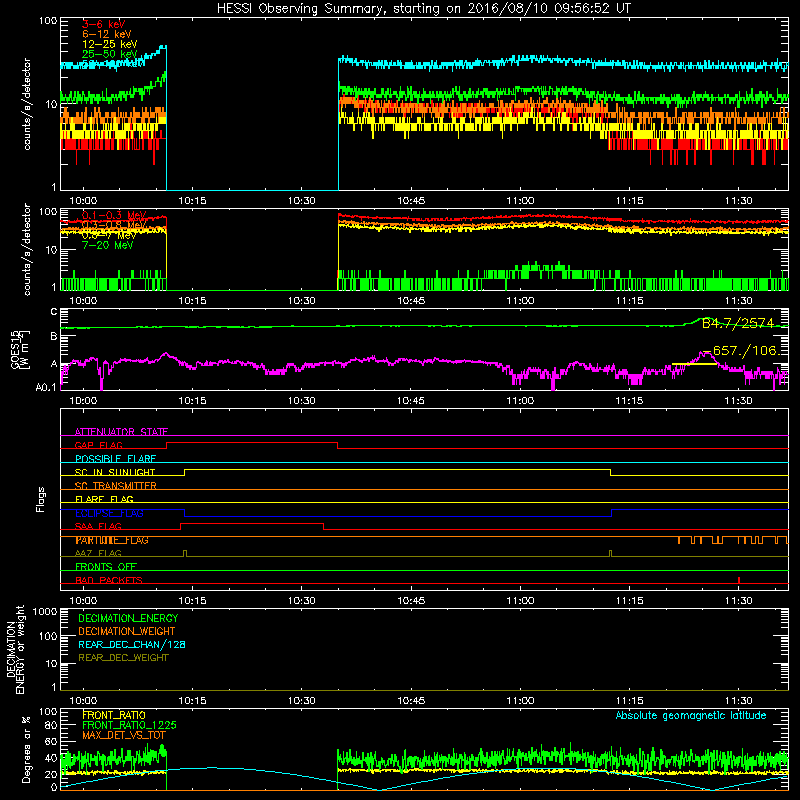This screenshot has height=800, width=800.
Task: Select the Flags axis title
Action: [x=41, y=499]
